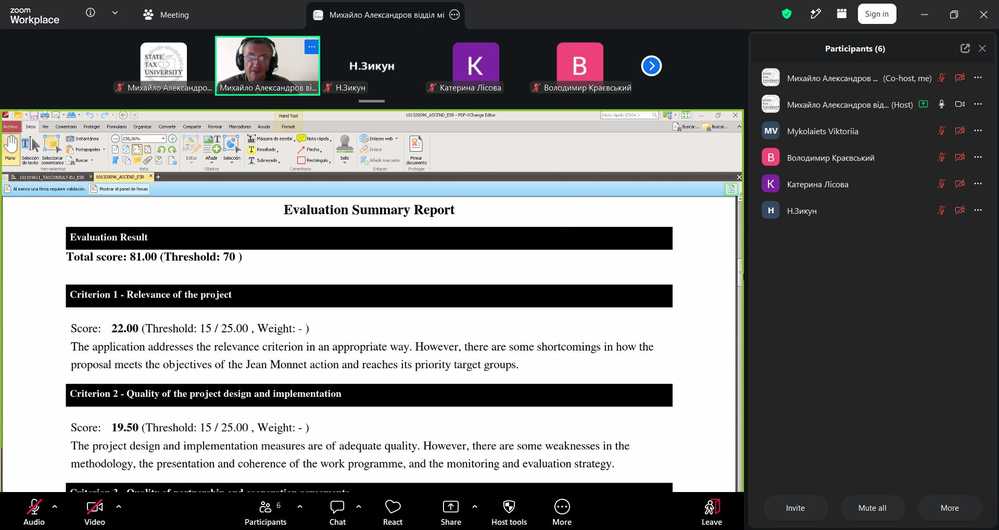Click zoom-out minus in shared PDF editor

pos(115,138)
